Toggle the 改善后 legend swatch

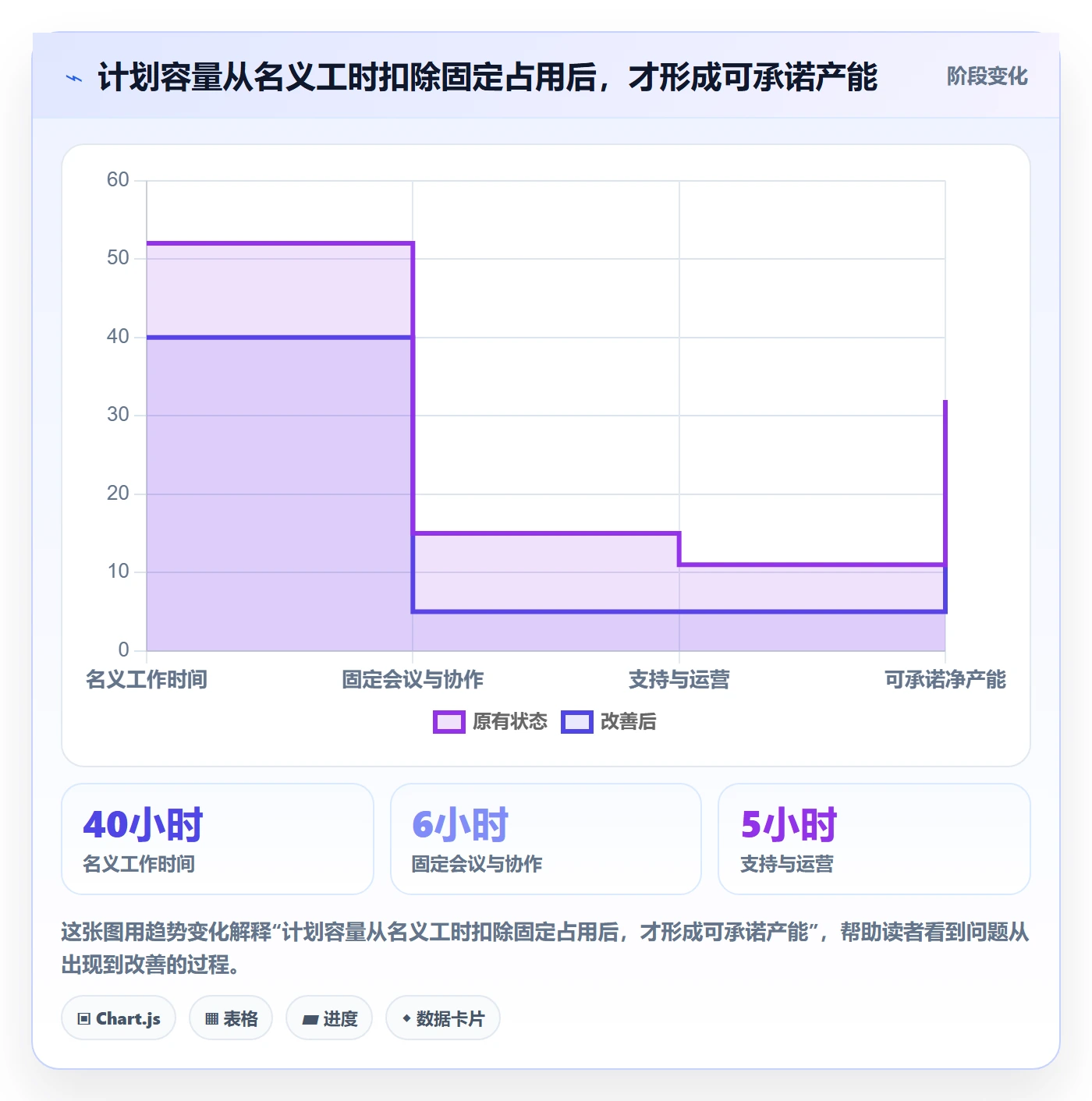point(577,722)
